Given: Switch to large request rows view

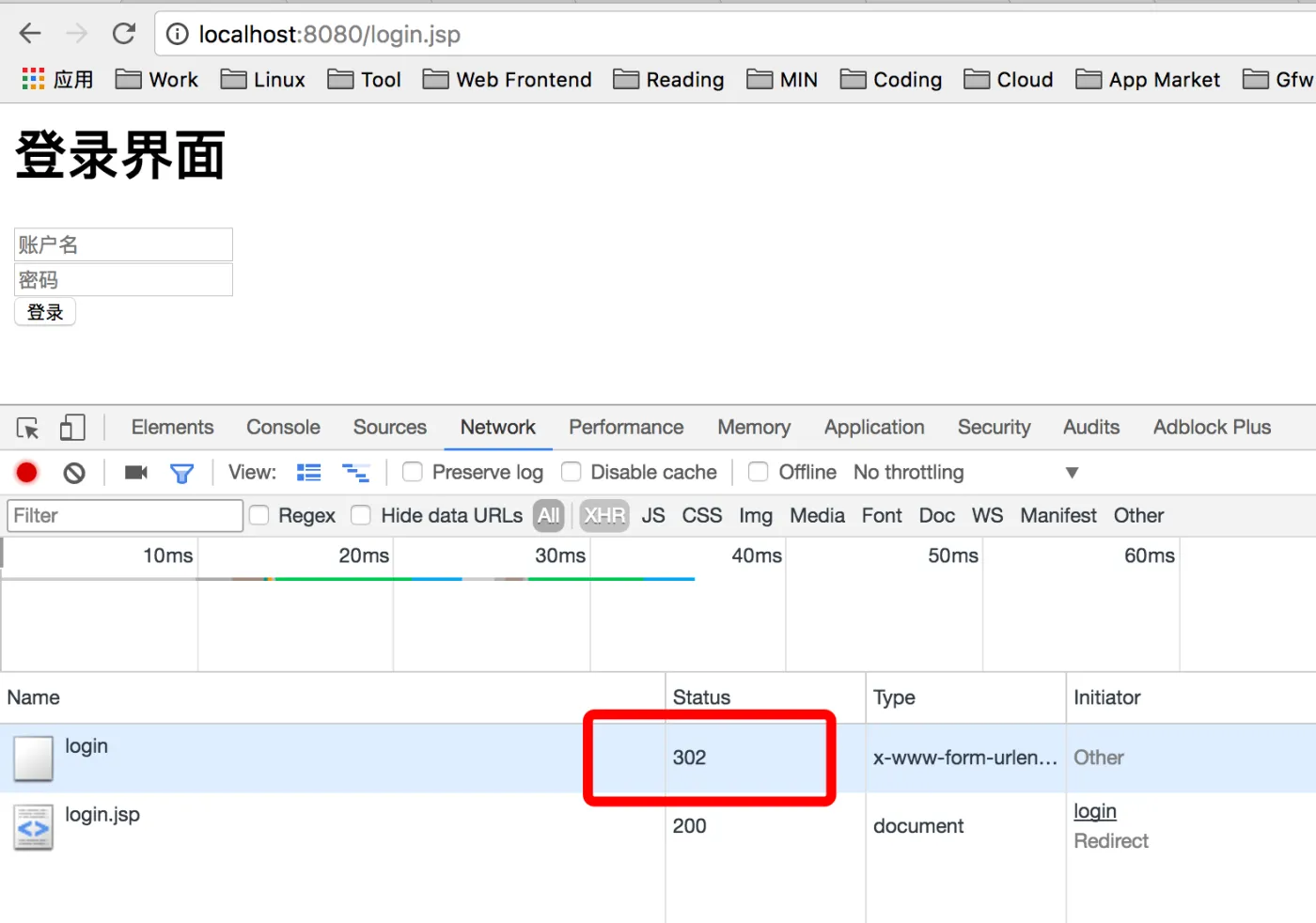Looking at the screenshot, I should point(308,473).
